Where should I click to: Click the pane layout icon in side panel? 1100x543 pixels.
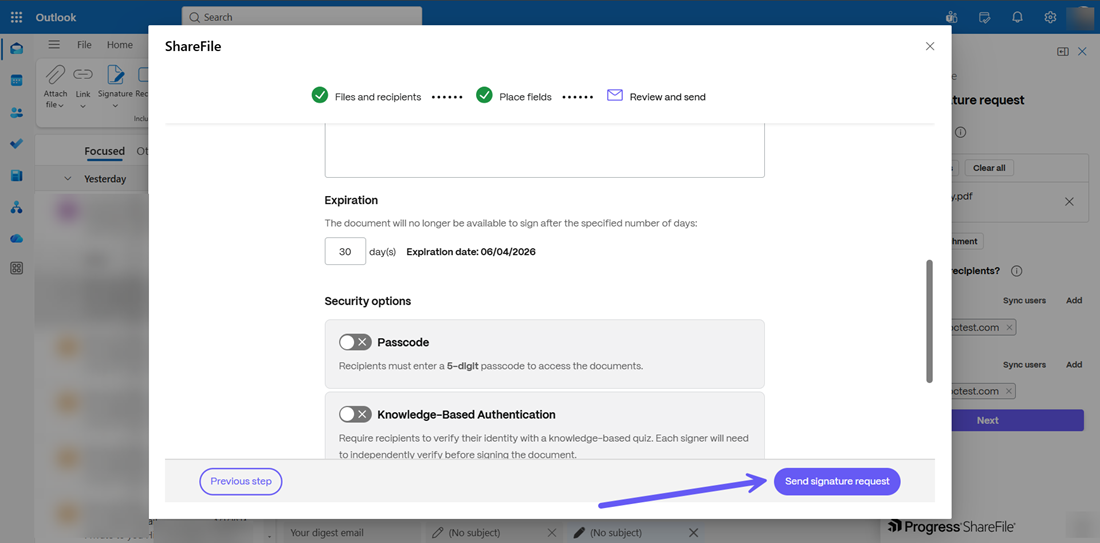(1063, 51)
